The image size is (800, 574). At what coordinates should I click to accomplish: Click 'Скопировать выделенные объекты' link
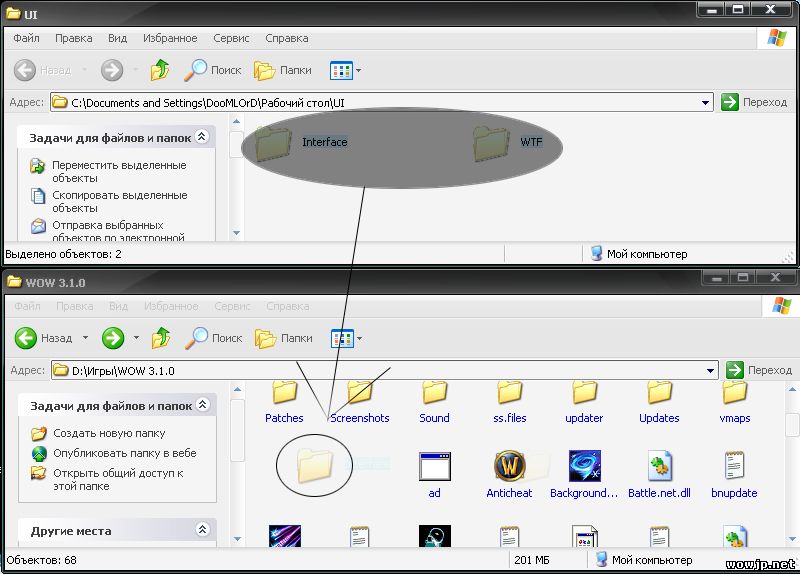(118, 201)
